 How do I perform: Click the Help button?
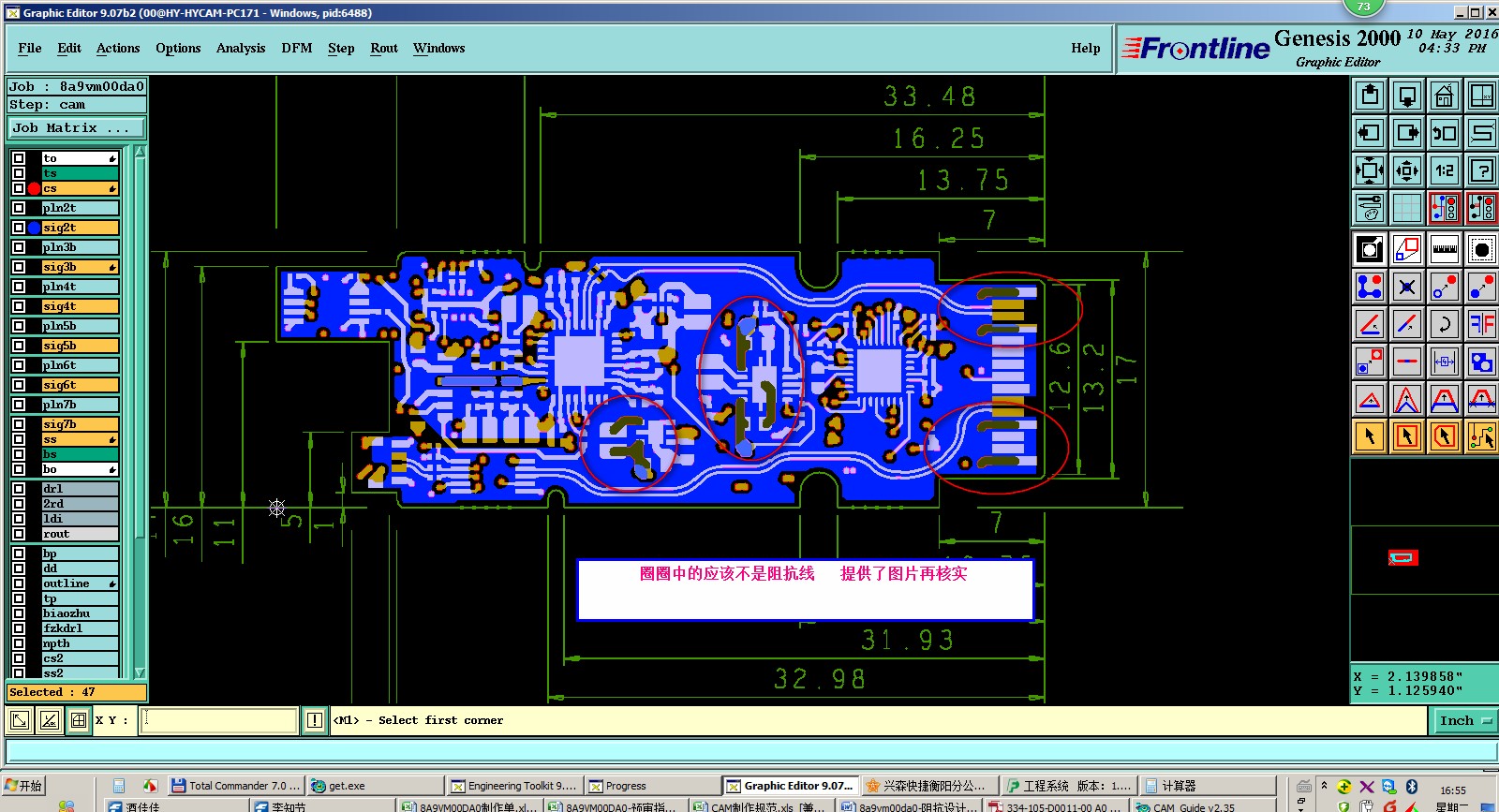[x=1086, y=48]
